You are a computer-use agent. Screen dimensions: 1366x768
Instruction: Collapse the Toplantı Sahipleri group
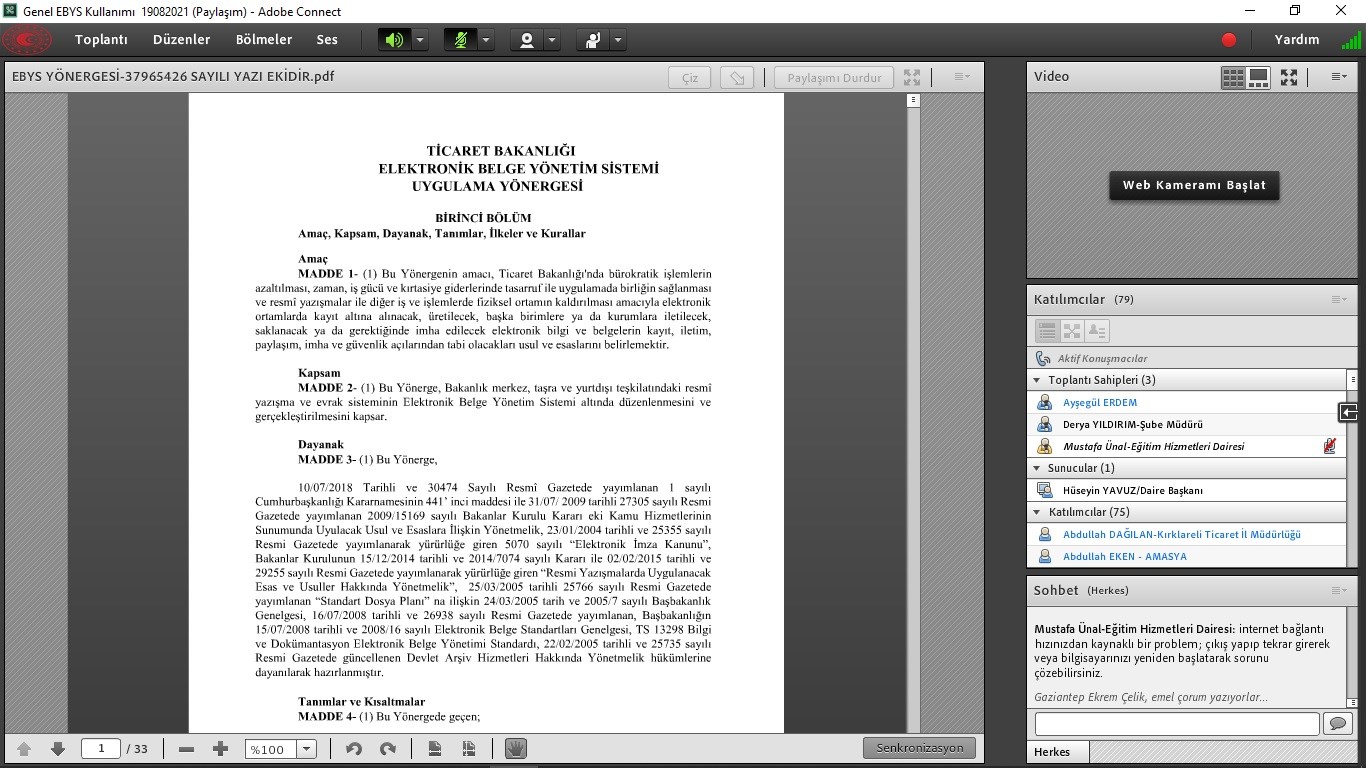[1036, 380]
